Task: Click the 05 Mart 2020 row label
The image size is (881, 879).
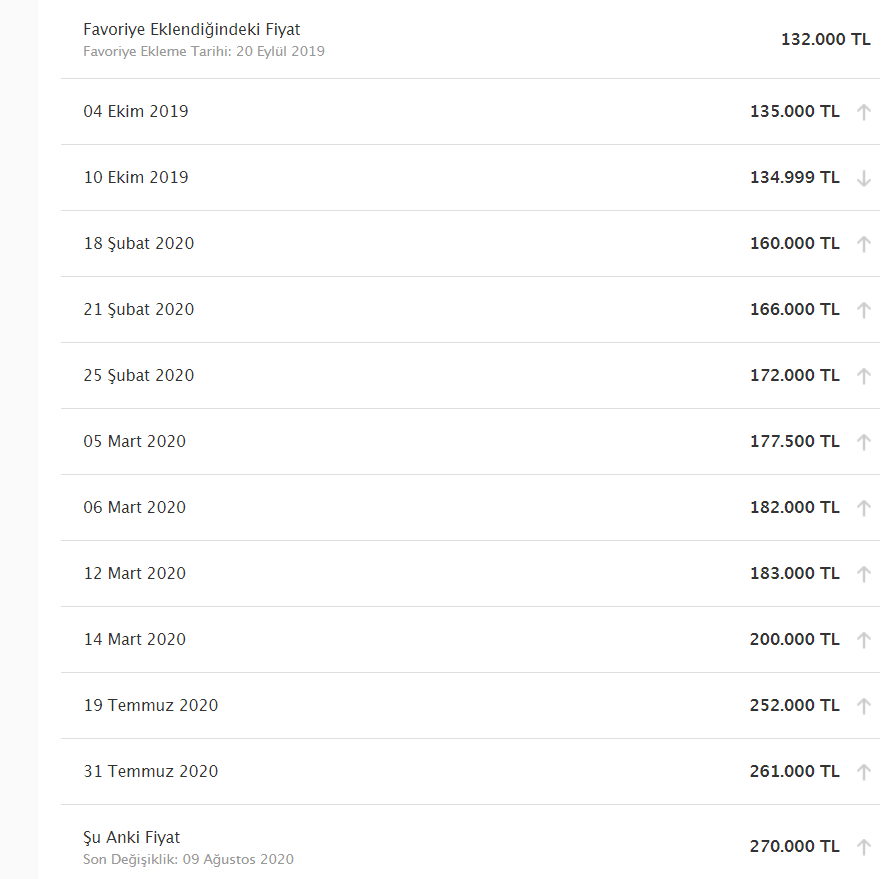Action: pos(135,441)
